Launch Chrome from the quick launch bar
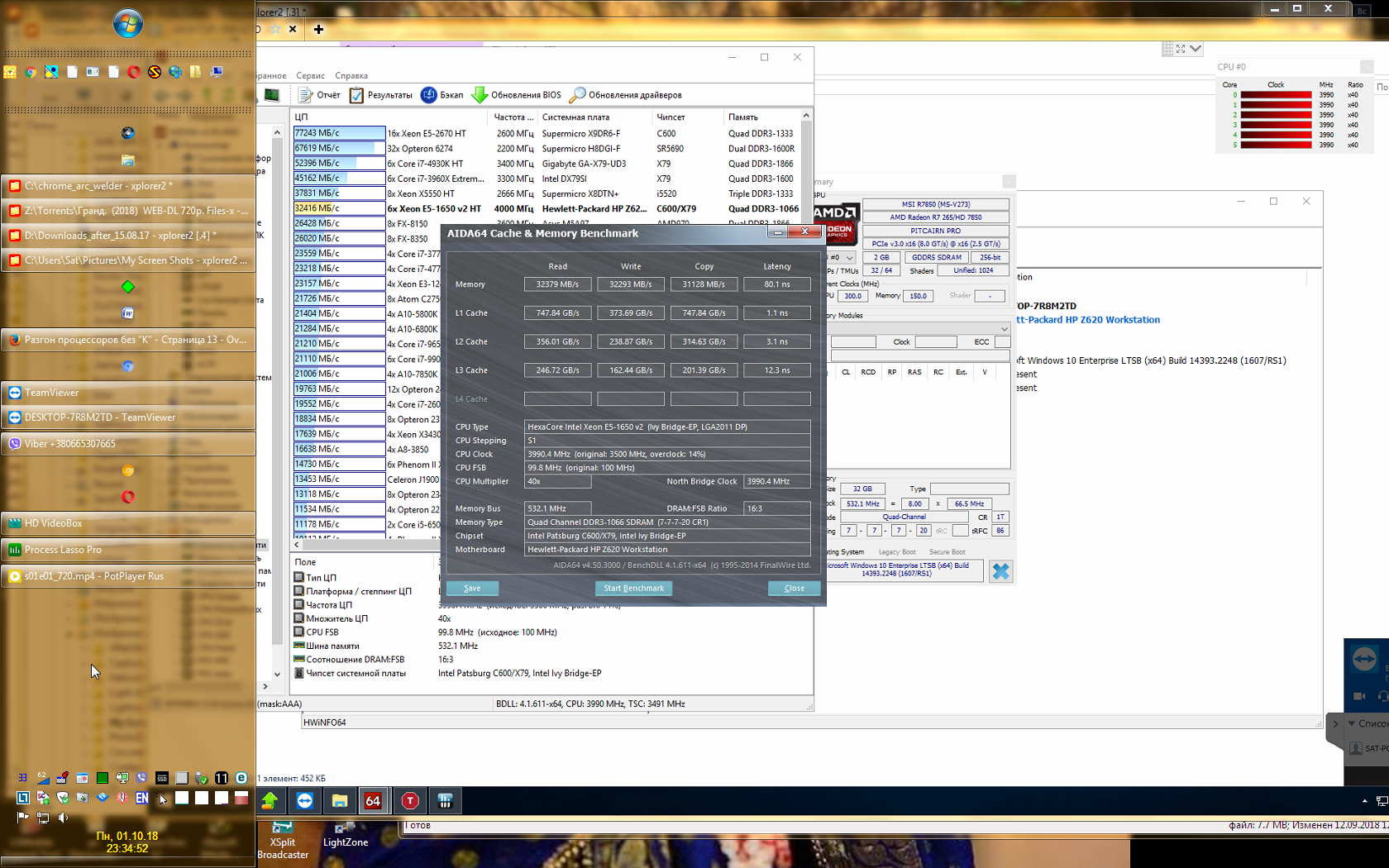 (31, 72)
